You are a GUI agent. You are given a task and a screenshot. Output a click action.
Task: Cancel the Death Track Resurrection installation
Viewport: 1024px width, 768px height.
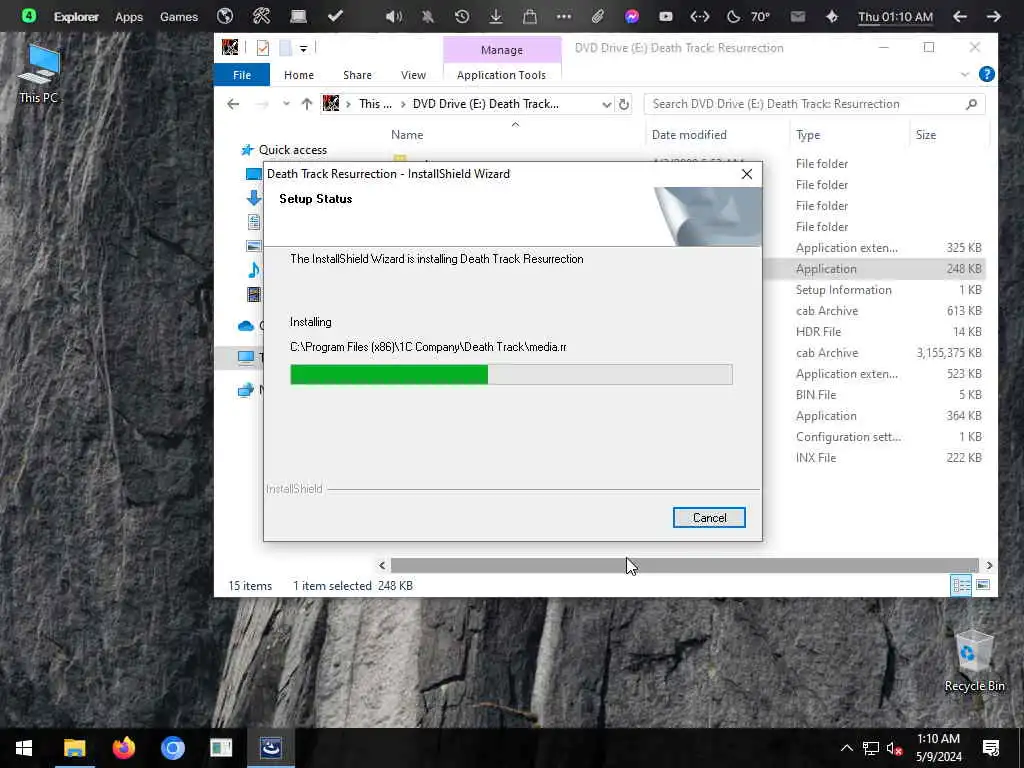pos(709,518)
